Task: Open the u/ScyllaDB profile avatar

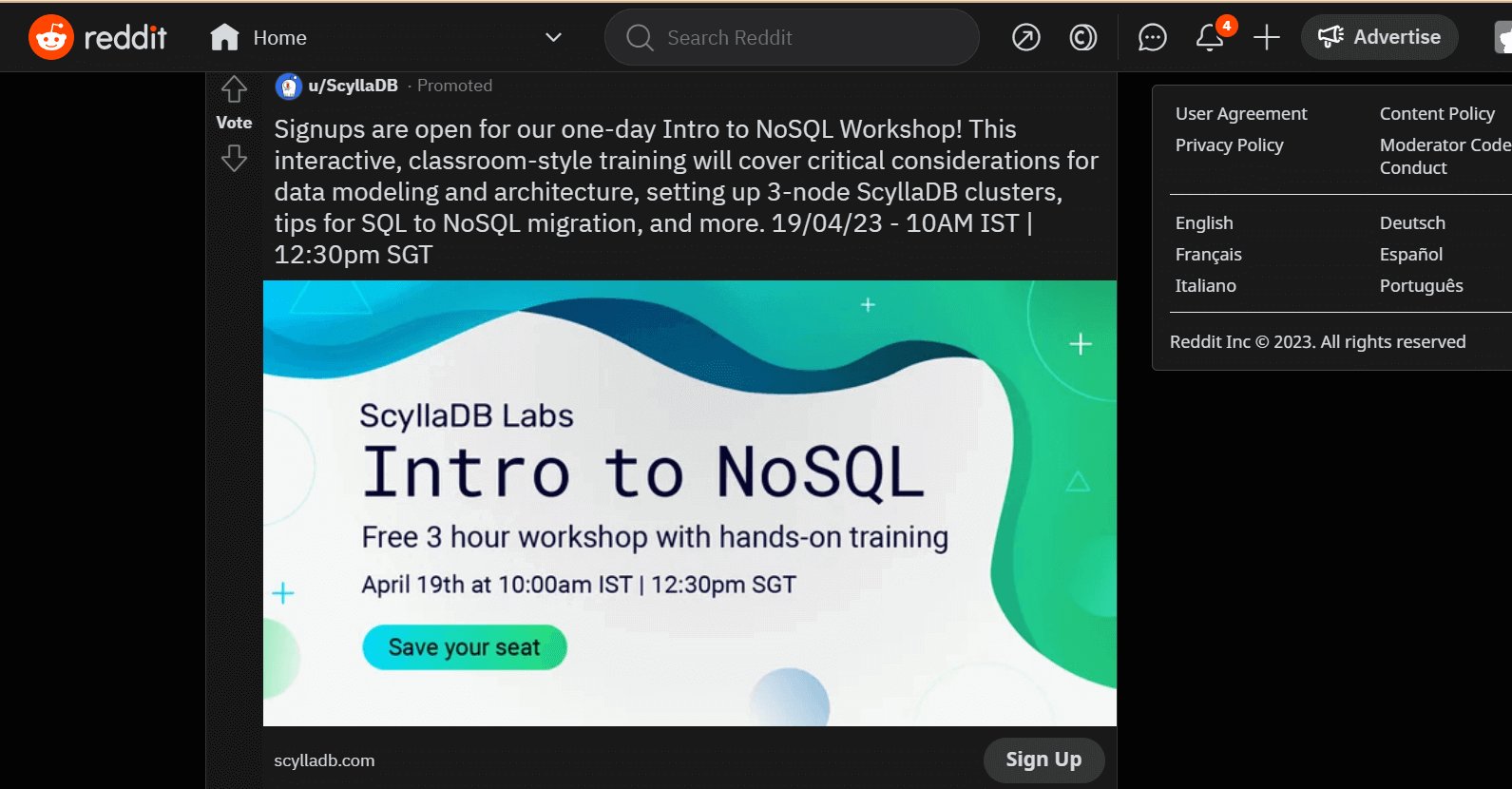Action: coord(288,85)
